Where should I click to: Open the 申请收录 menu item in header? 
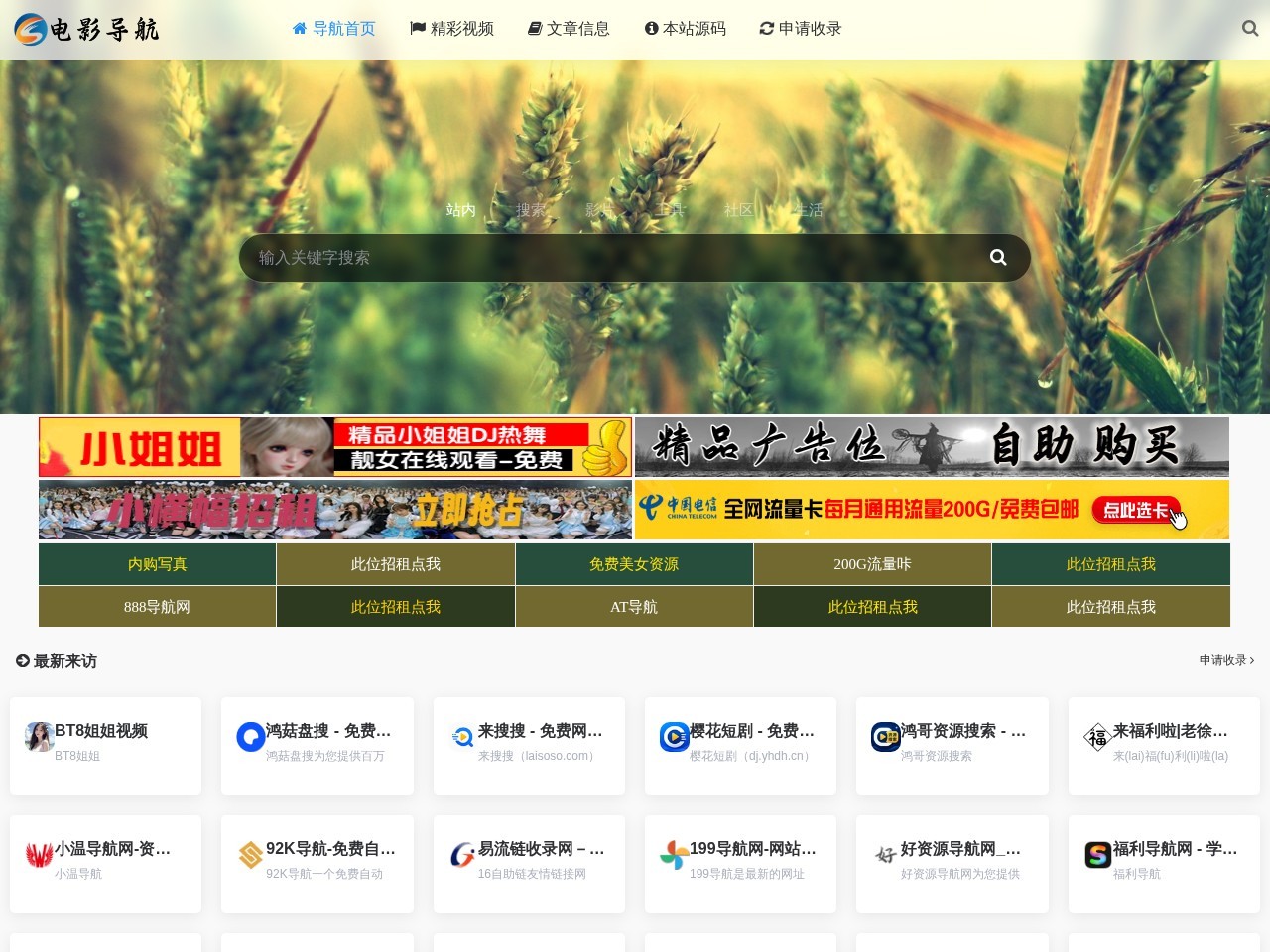[801, 29]
